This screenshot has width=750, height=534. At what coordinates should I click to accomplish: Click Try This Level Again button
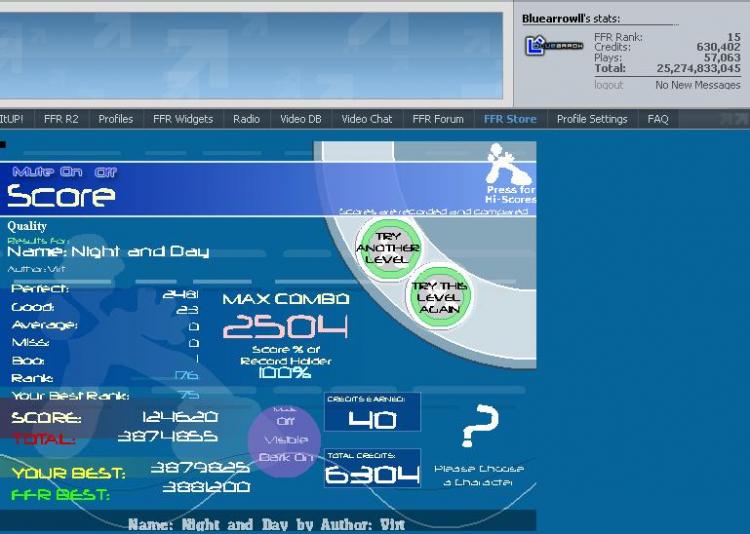[439, 295]
